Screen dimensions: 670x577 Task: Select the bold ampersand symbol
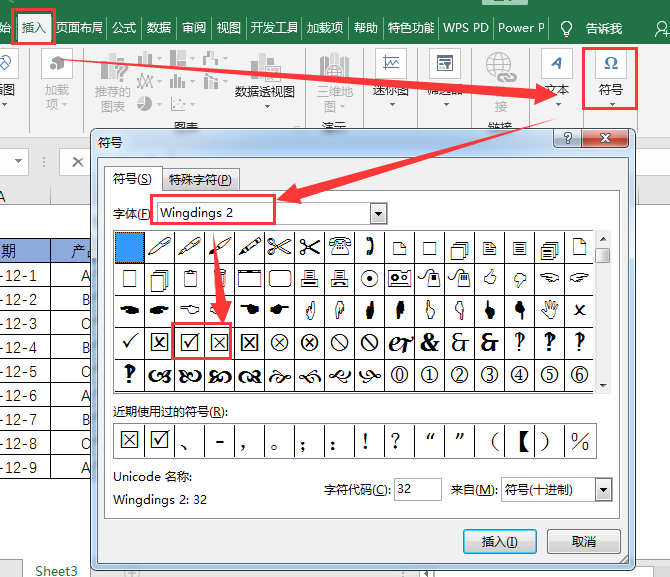[429, 342]
